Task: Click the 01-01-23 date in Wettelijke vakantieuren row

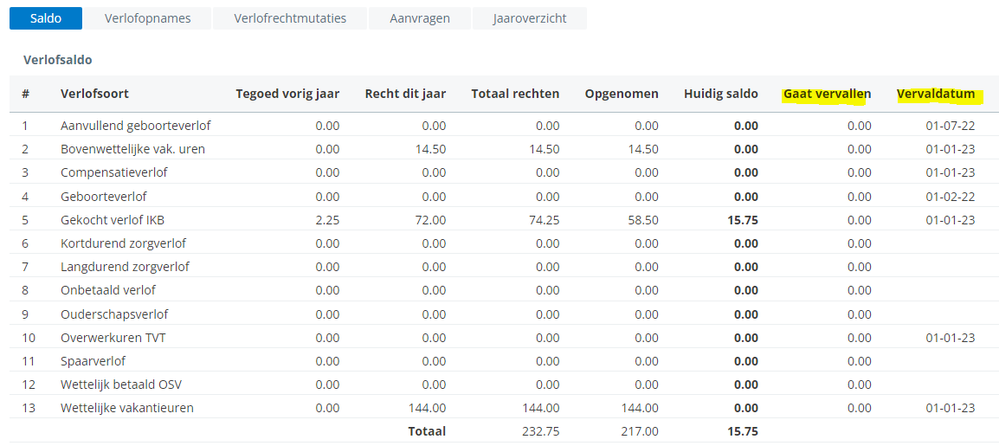Action: [950, 408]
